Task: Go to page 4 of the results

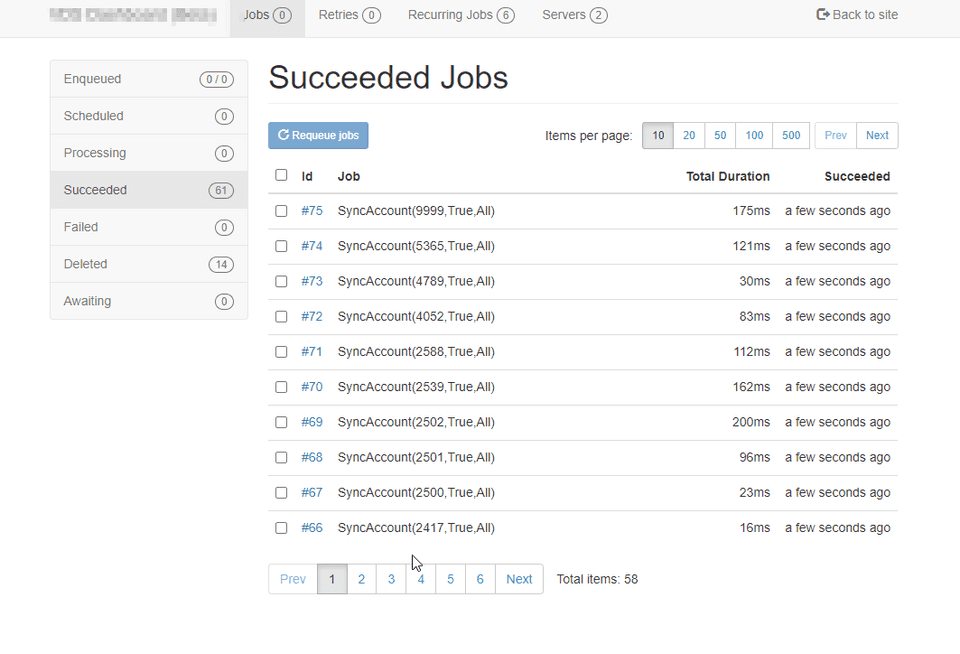Action: tap(421, 578)
